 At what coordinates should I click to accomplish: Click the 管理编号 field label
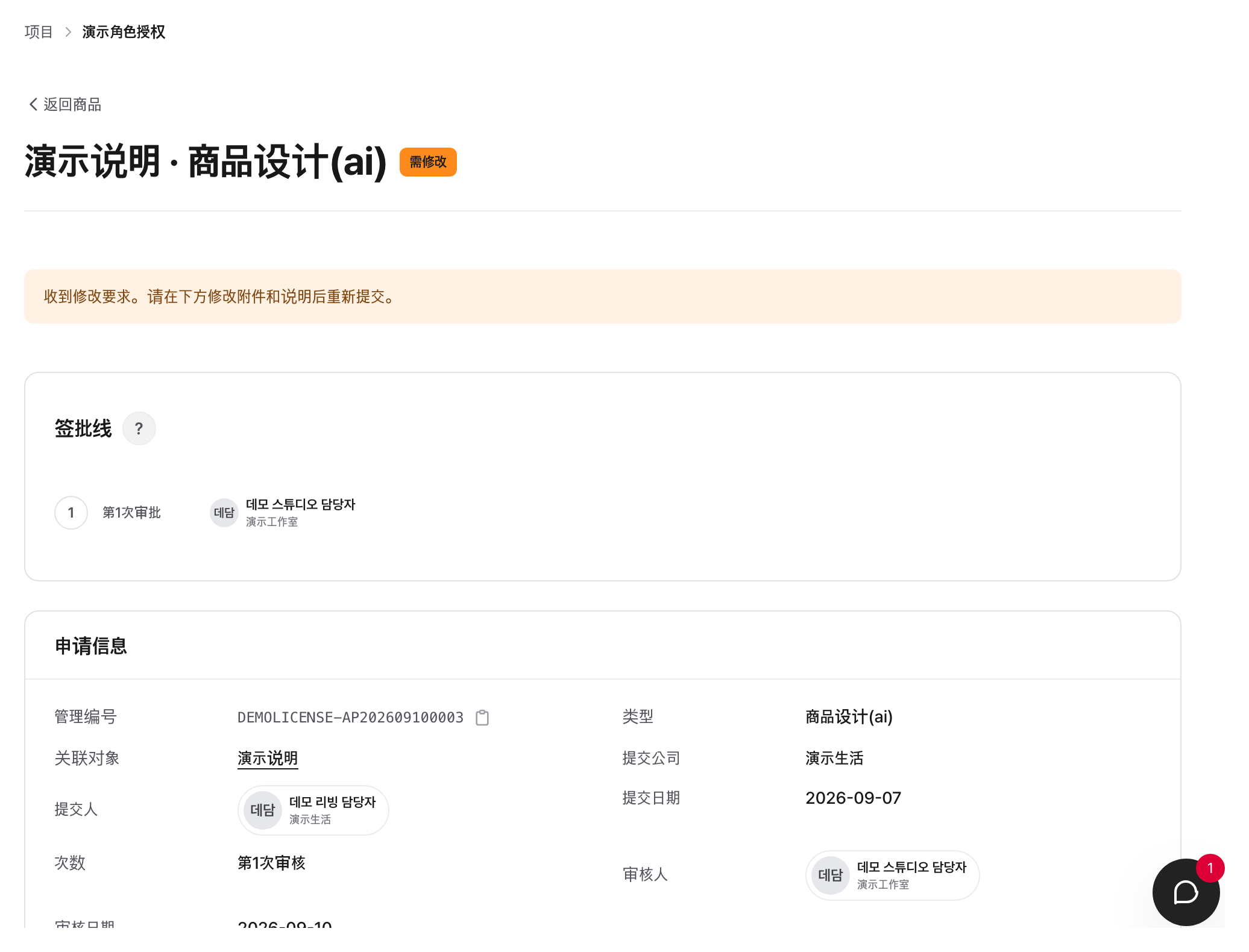pos(85,716)
